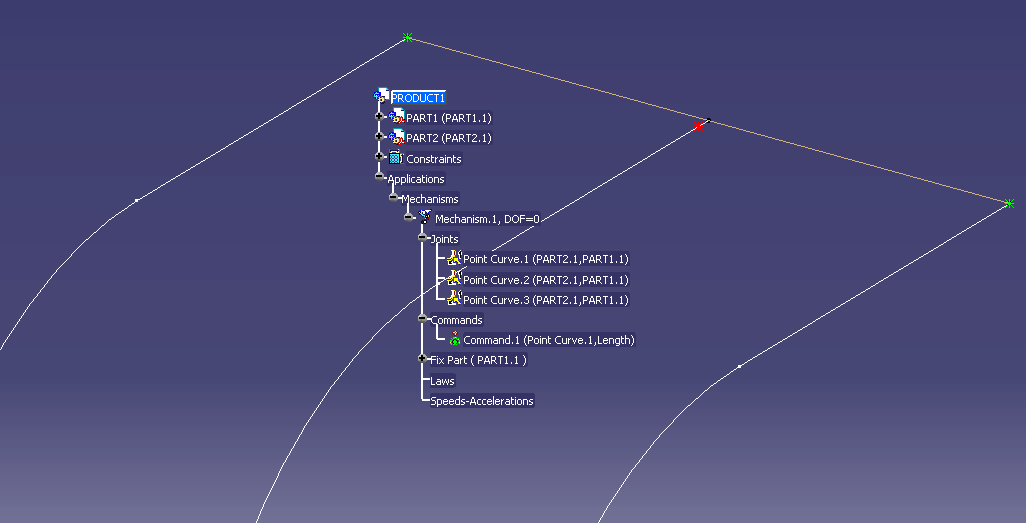Collapse the Commands node
The height and width of the screenshot is (523, 1026).
[422, 317]
